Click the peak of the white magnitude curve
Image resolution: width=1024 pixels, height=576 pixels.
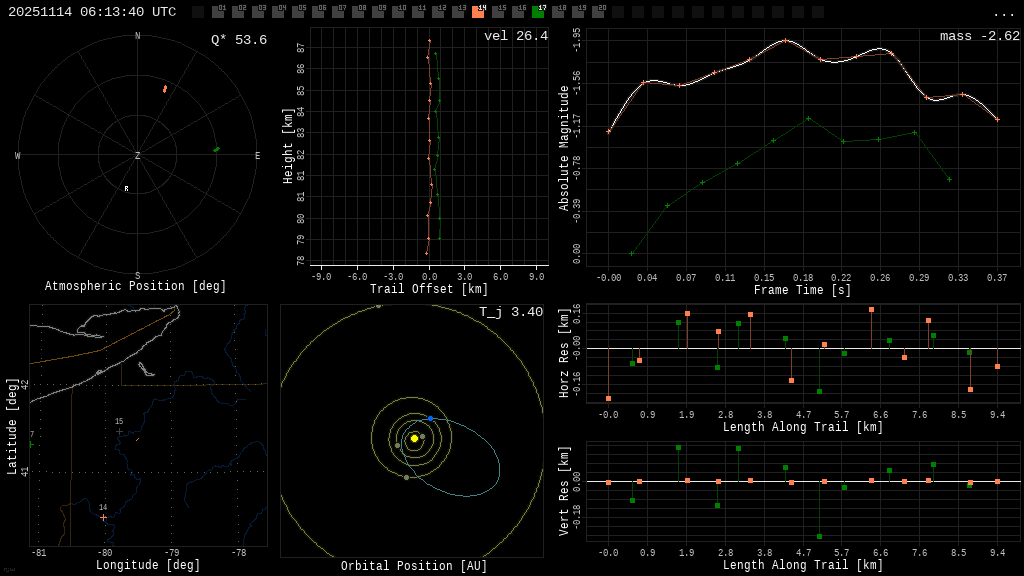pos(786,41)
